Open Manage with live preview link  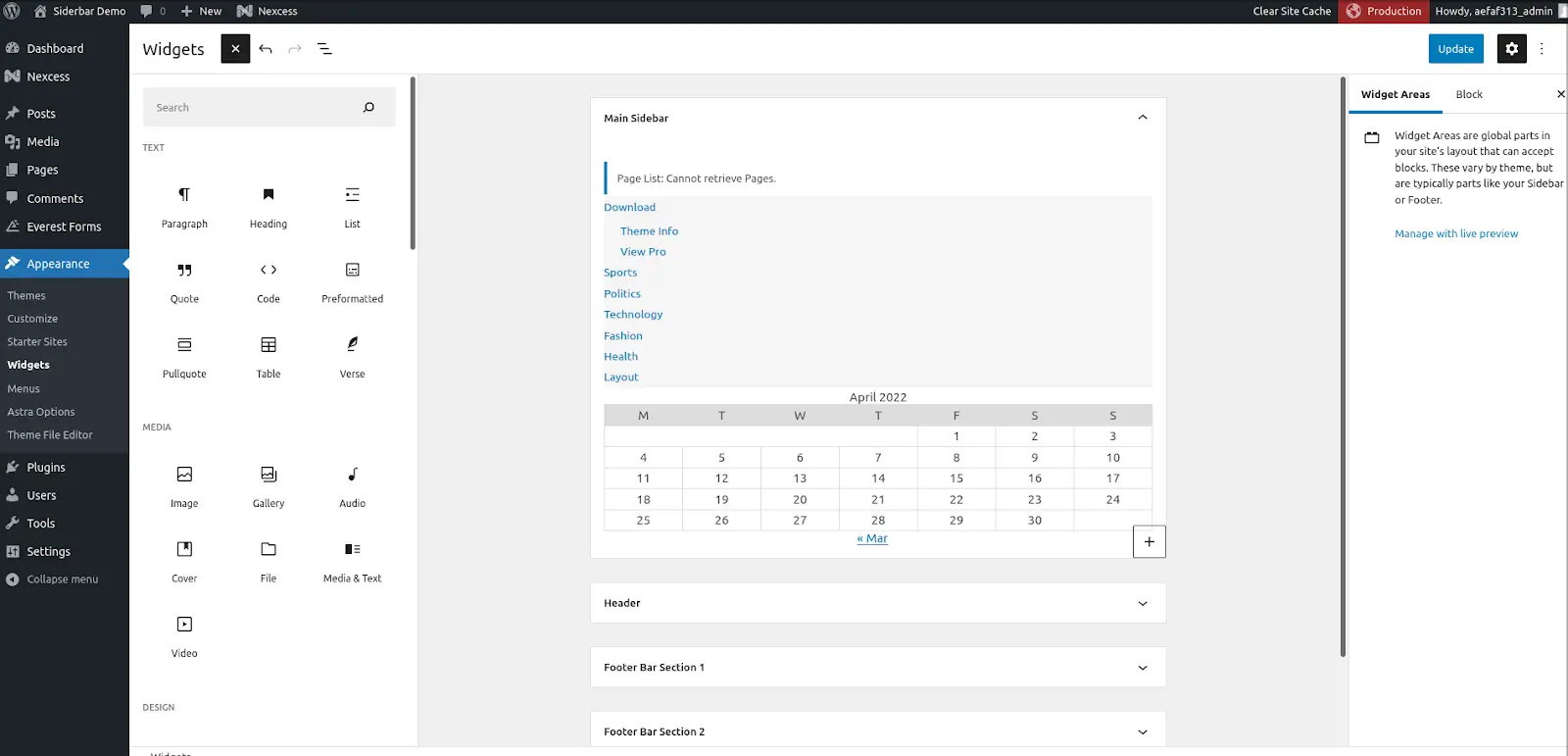(1455, 233)
